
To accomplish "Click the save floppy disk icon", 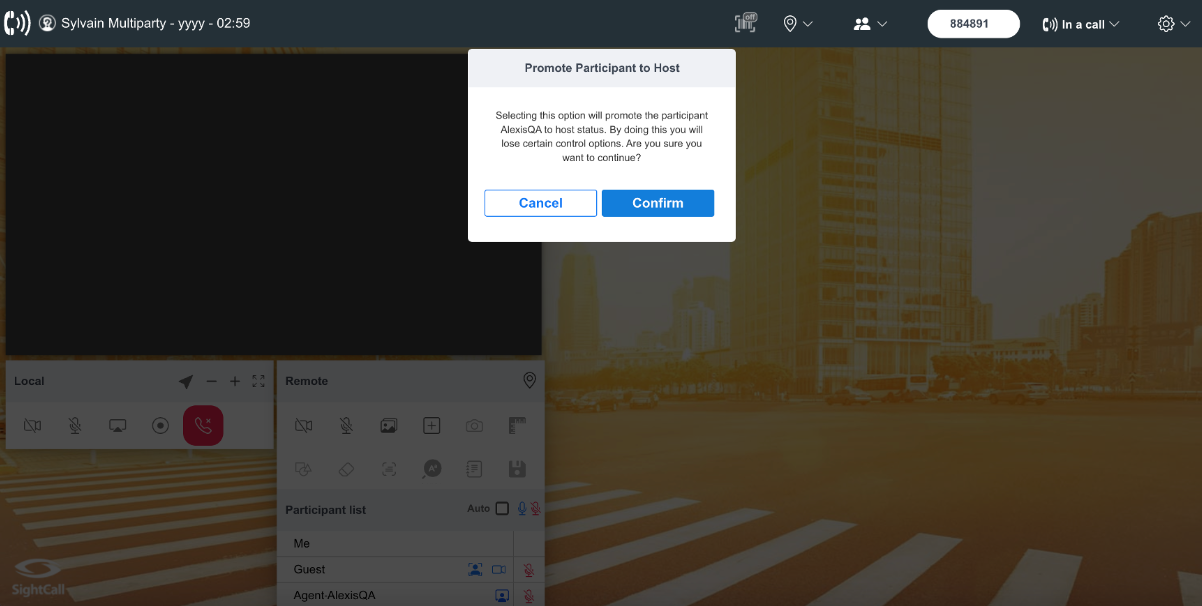I will click(x=517, y=468).
